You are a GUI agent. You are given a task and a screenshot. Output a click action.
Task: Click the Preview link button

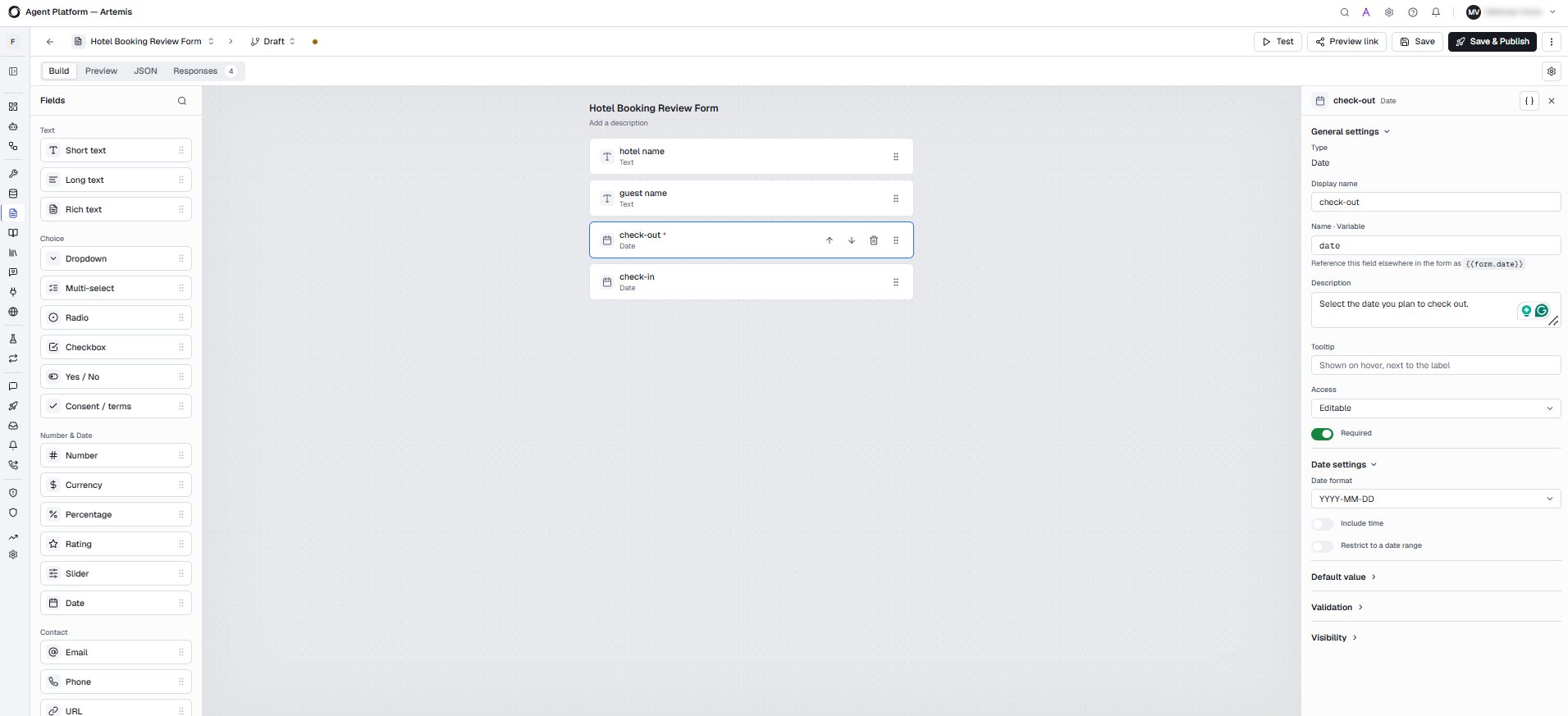point(1346,42)
